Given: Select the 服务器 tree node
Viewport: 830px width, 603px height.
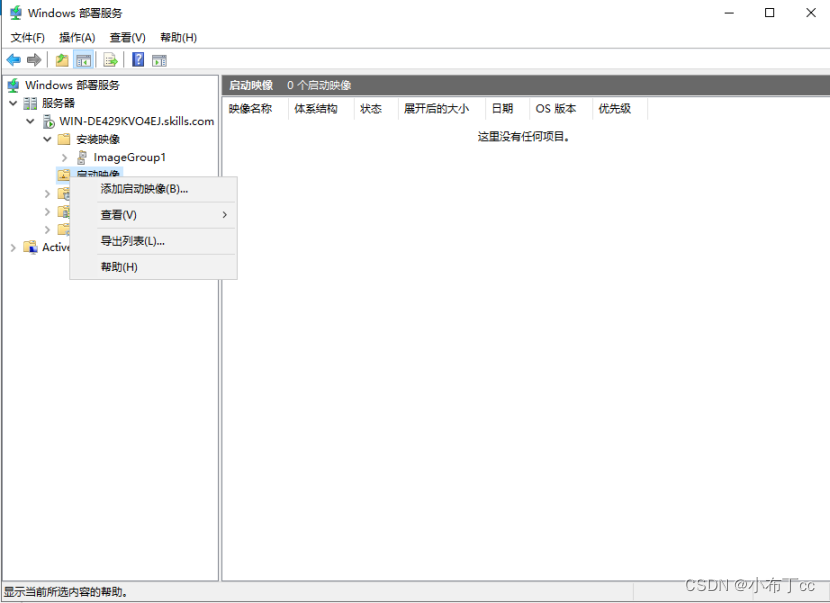Looking at the screenshot, I should (x=58, y=103).
